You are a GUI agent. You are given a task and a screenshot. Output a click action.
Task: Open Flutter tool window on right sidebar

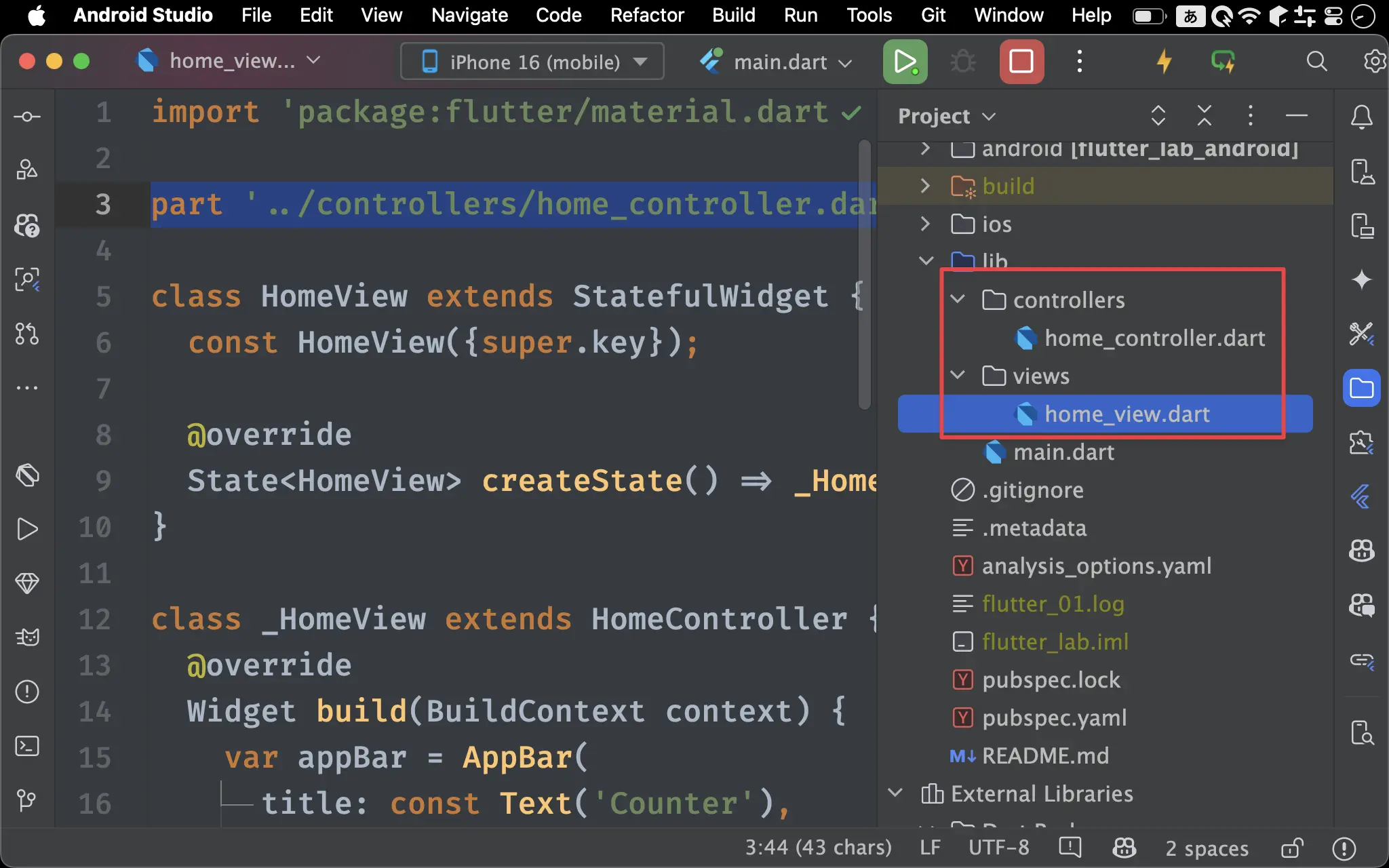[1362, 496]
